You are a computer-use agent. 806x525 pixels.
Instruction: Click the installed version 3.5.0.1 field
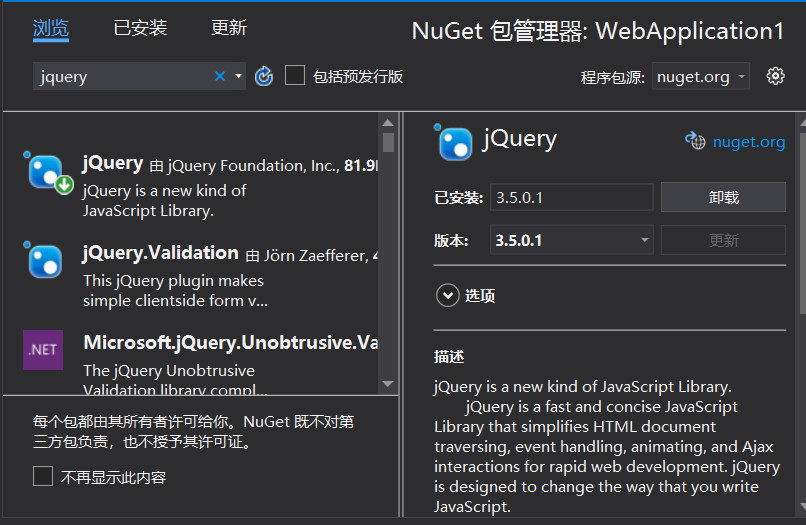click(x=572, y=197)
